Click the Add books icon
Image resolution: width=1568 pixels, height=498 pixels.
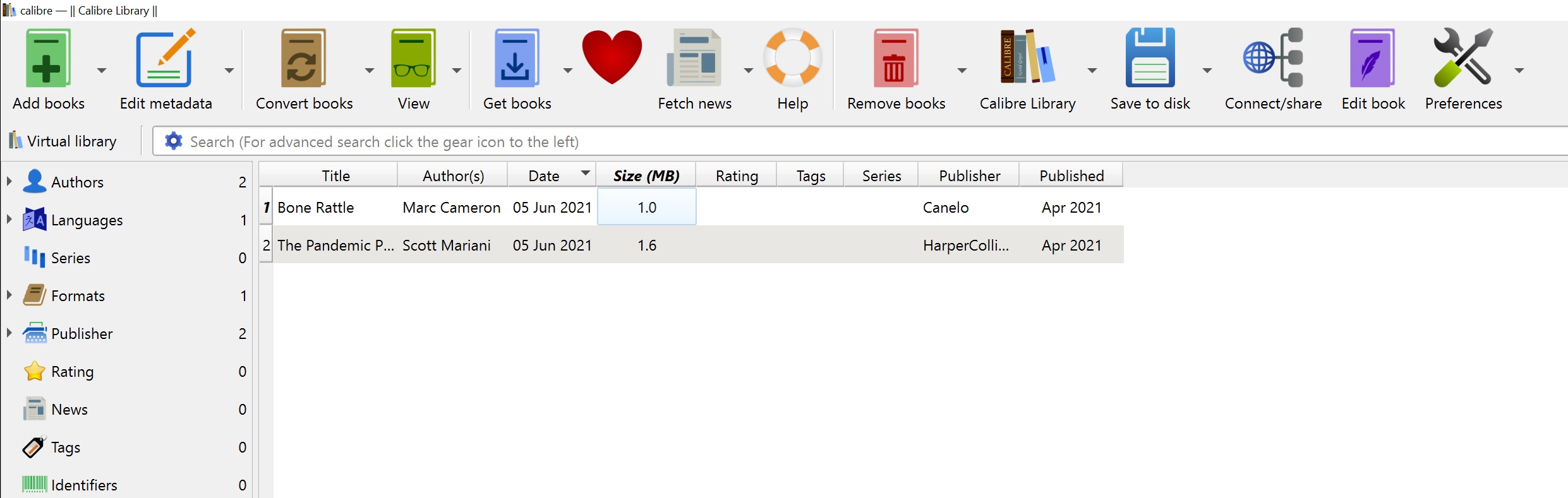pos(48,58)
